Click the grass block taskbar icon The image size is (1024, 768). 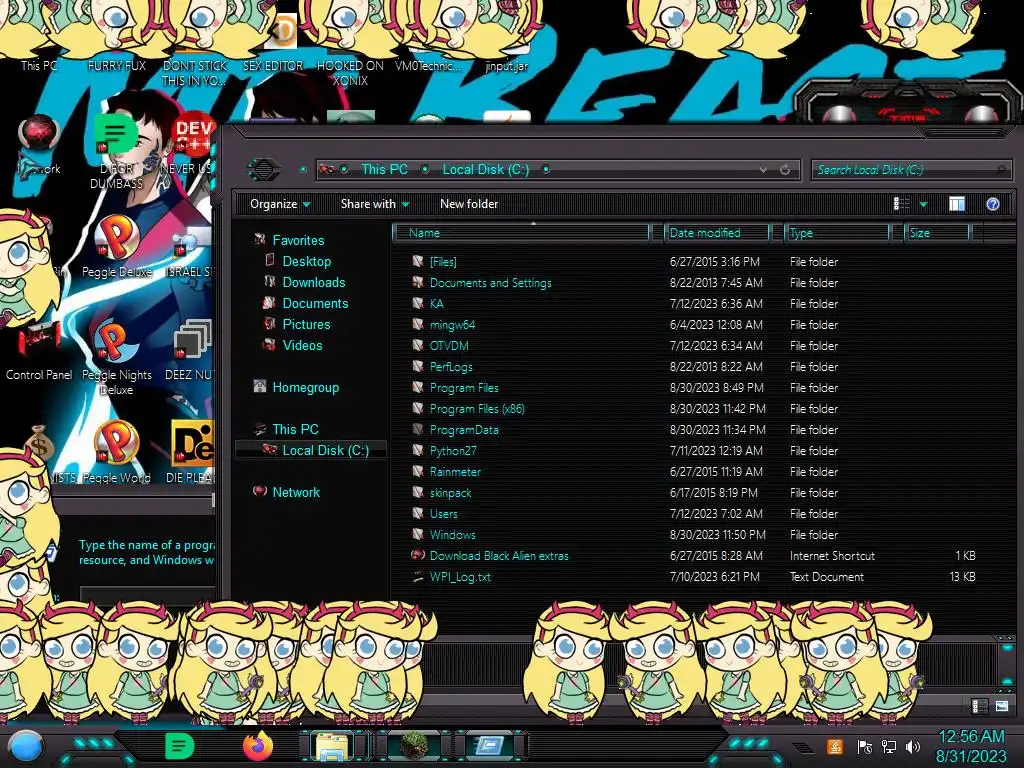414,746
